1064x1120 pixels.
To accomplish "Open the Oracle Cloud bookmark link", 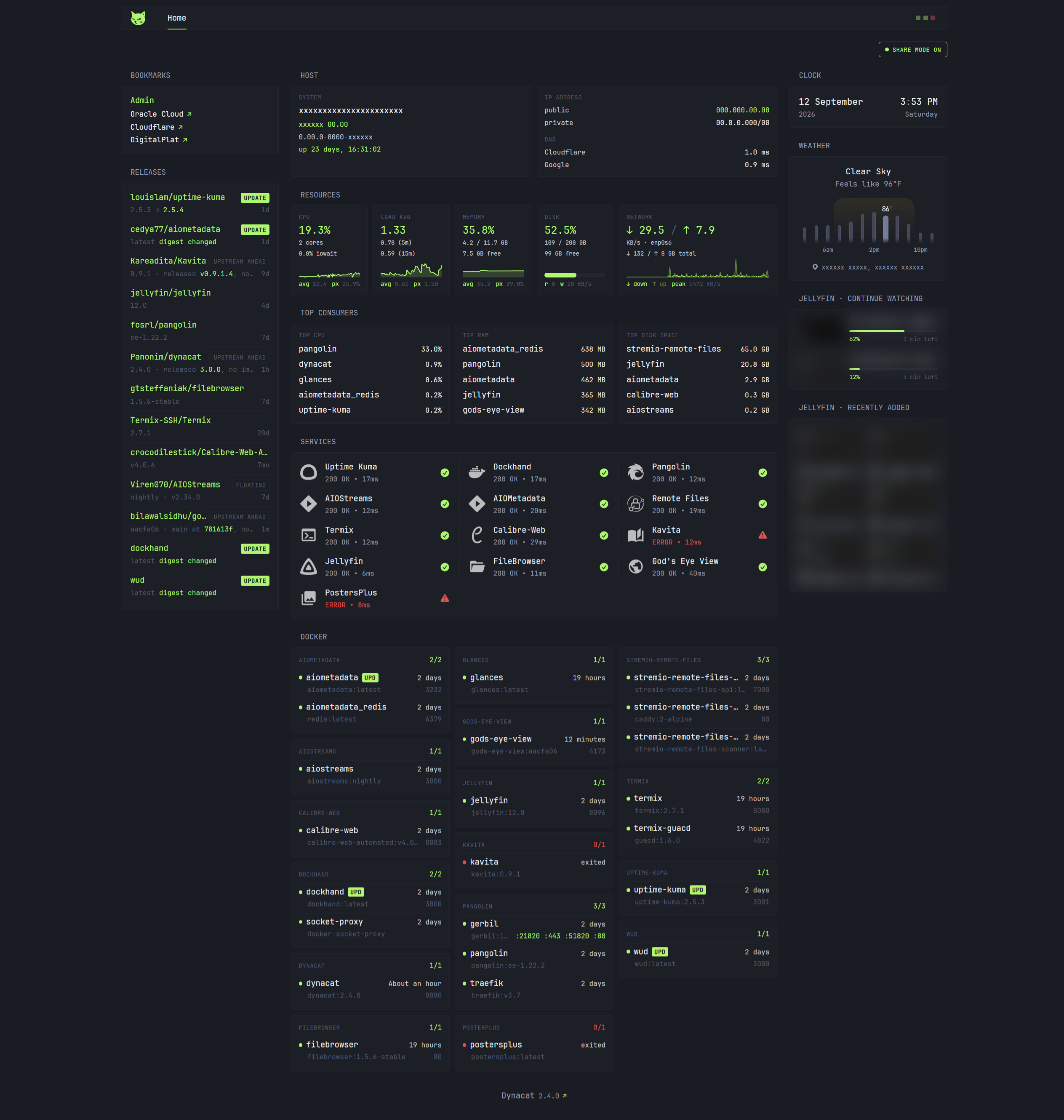I will tap(161, 114).
